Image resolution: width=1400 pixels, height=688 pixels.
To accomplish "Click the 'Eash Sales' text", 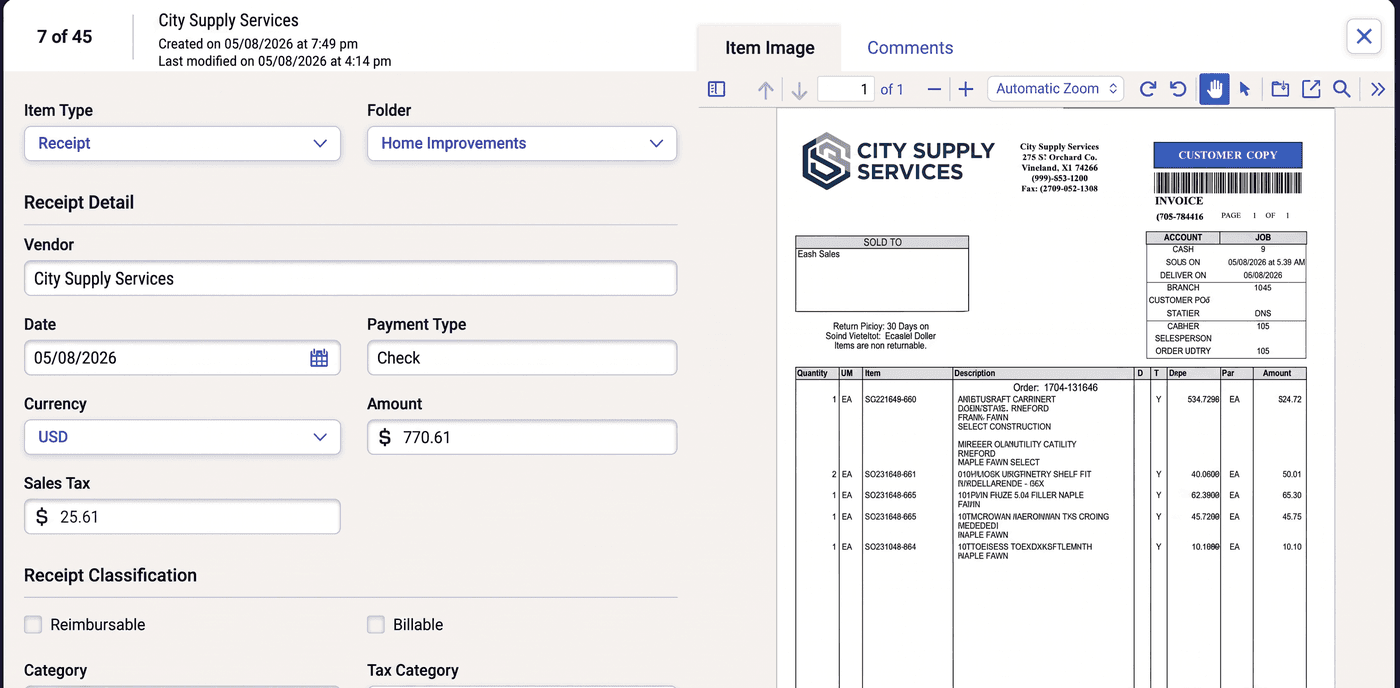I will tap(819, 254).
